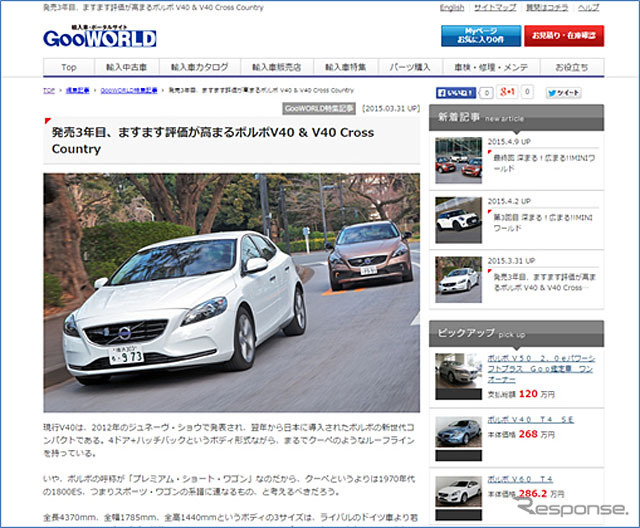Screen dimensions: 640x528
Task: Open the 最終回 深まる!広まる!!MINIワールド article
Action: point(544,163)
